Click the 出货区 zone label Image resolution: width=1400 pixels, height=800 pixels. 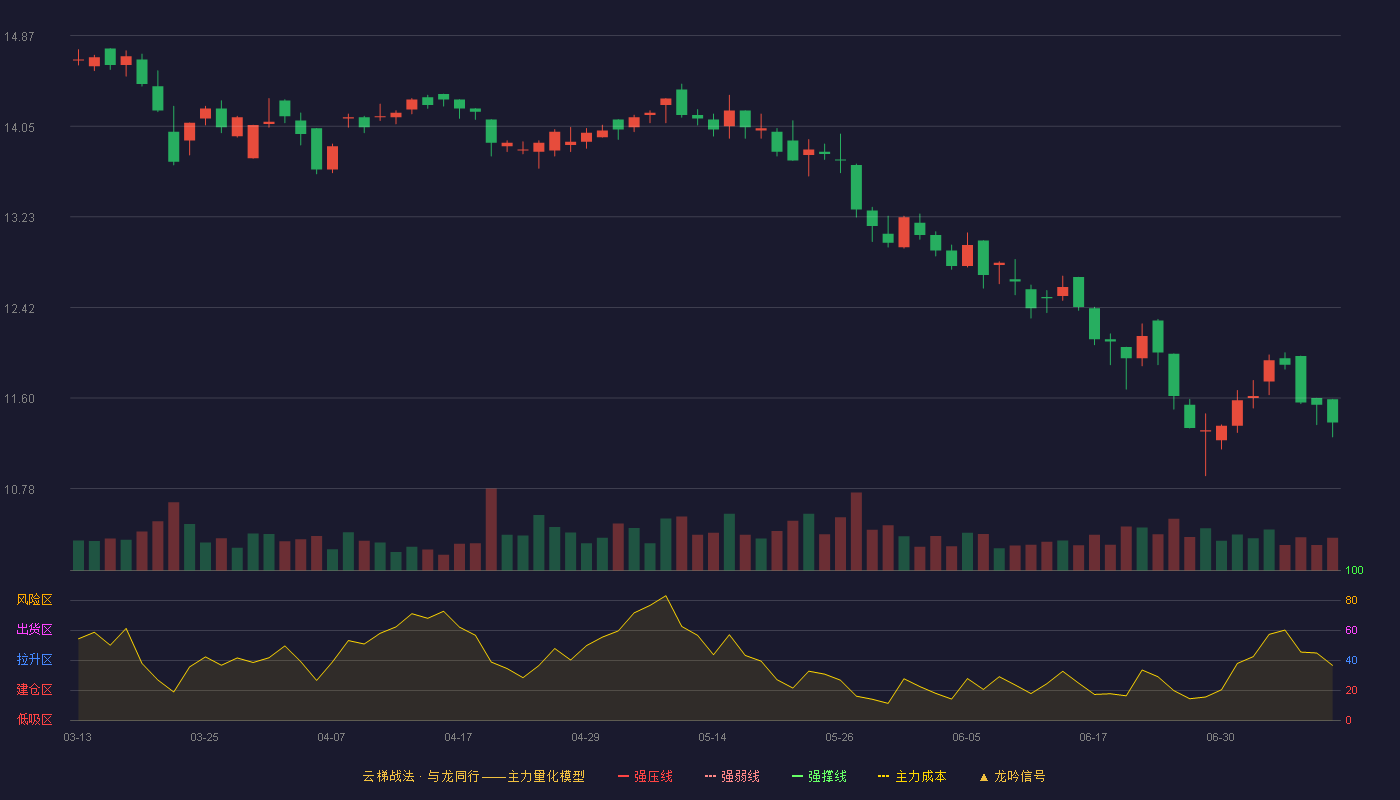(x=34, y=630)
